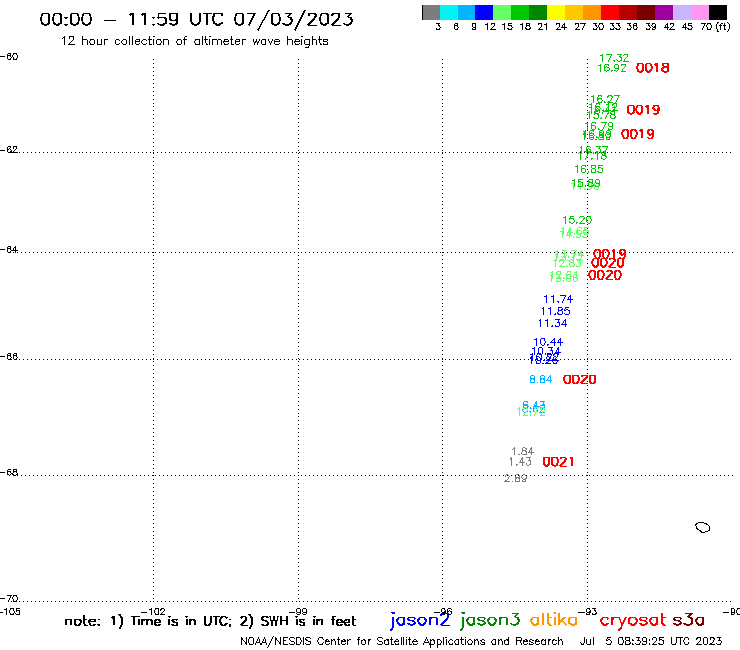Click blue wave height value 11.74

tap(558, 299)
